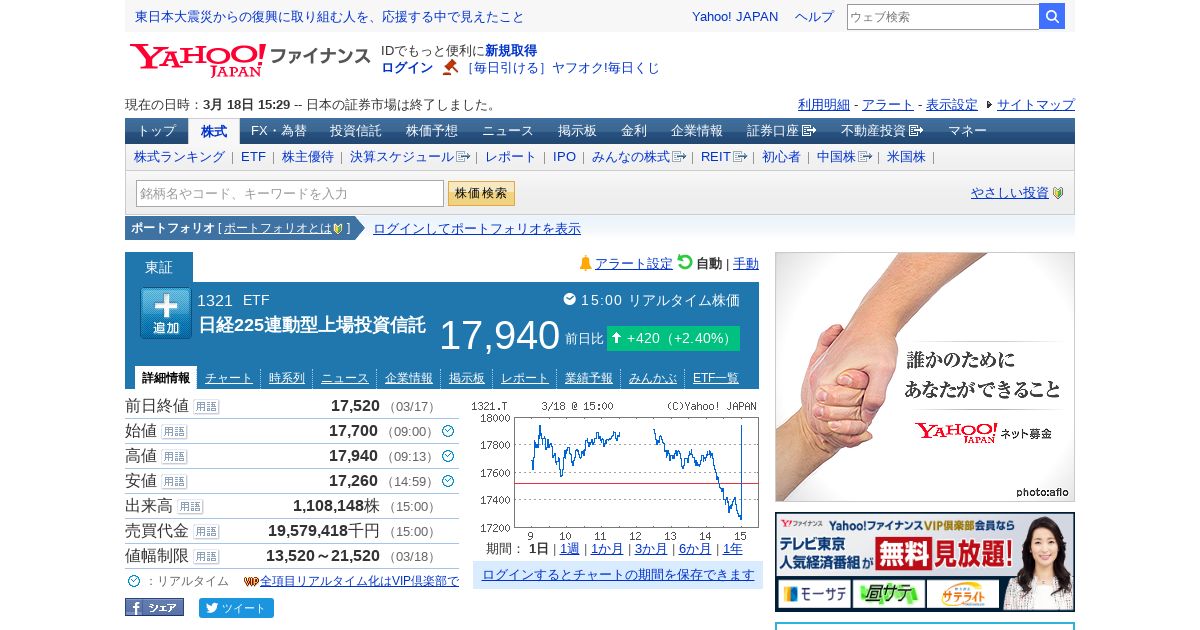Viewport: 1200px width, 630px height.
Task: Click the 株価検索 button
Action: (481, 193)
